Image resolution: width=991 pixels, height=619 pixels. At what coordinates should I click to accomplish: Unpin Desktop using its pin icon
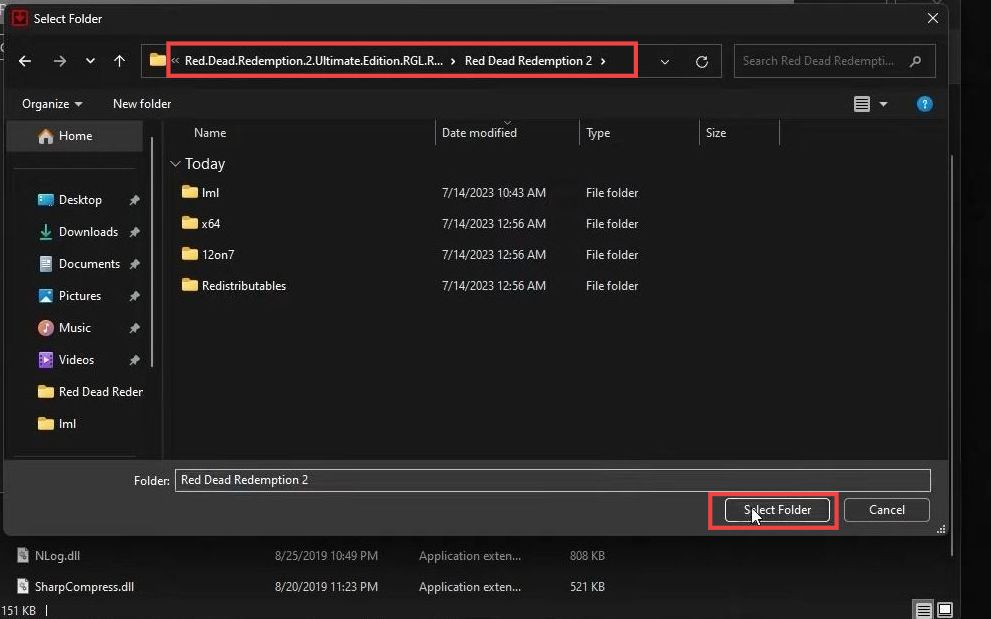coord(135,200)
